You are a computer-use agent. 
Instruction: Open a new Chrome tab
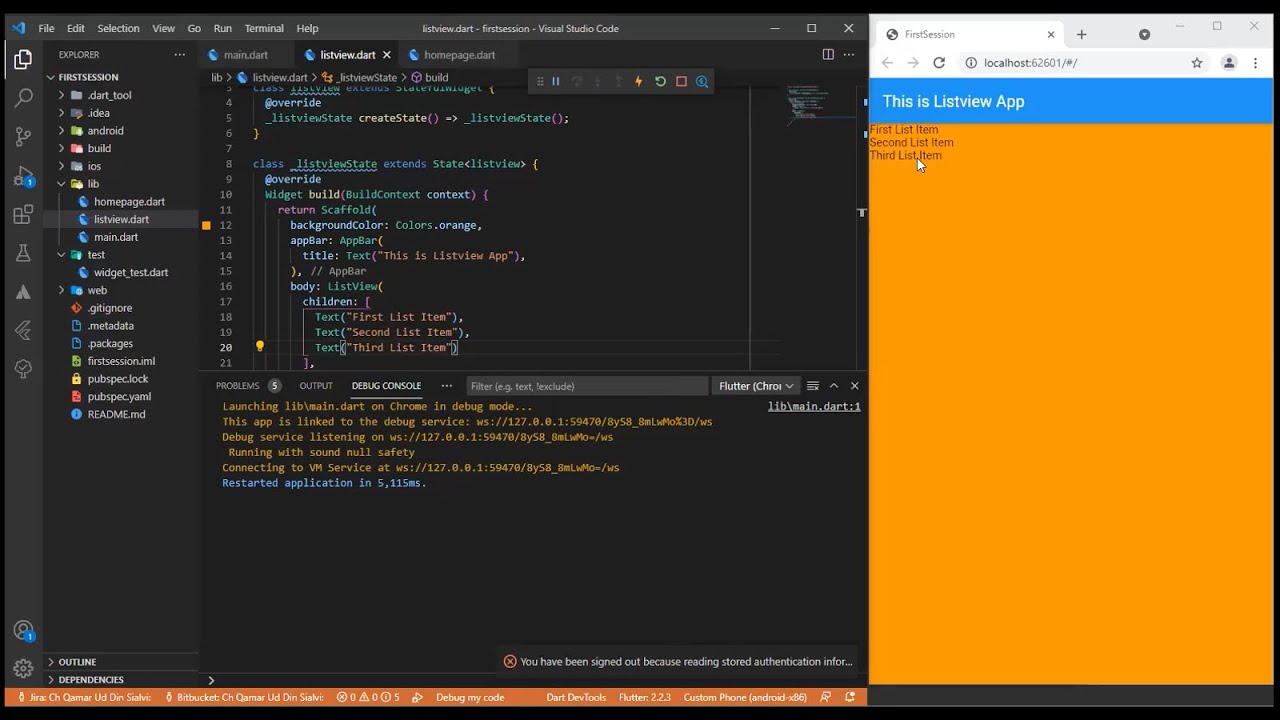pyautogui.click(x=1081, y=34)
